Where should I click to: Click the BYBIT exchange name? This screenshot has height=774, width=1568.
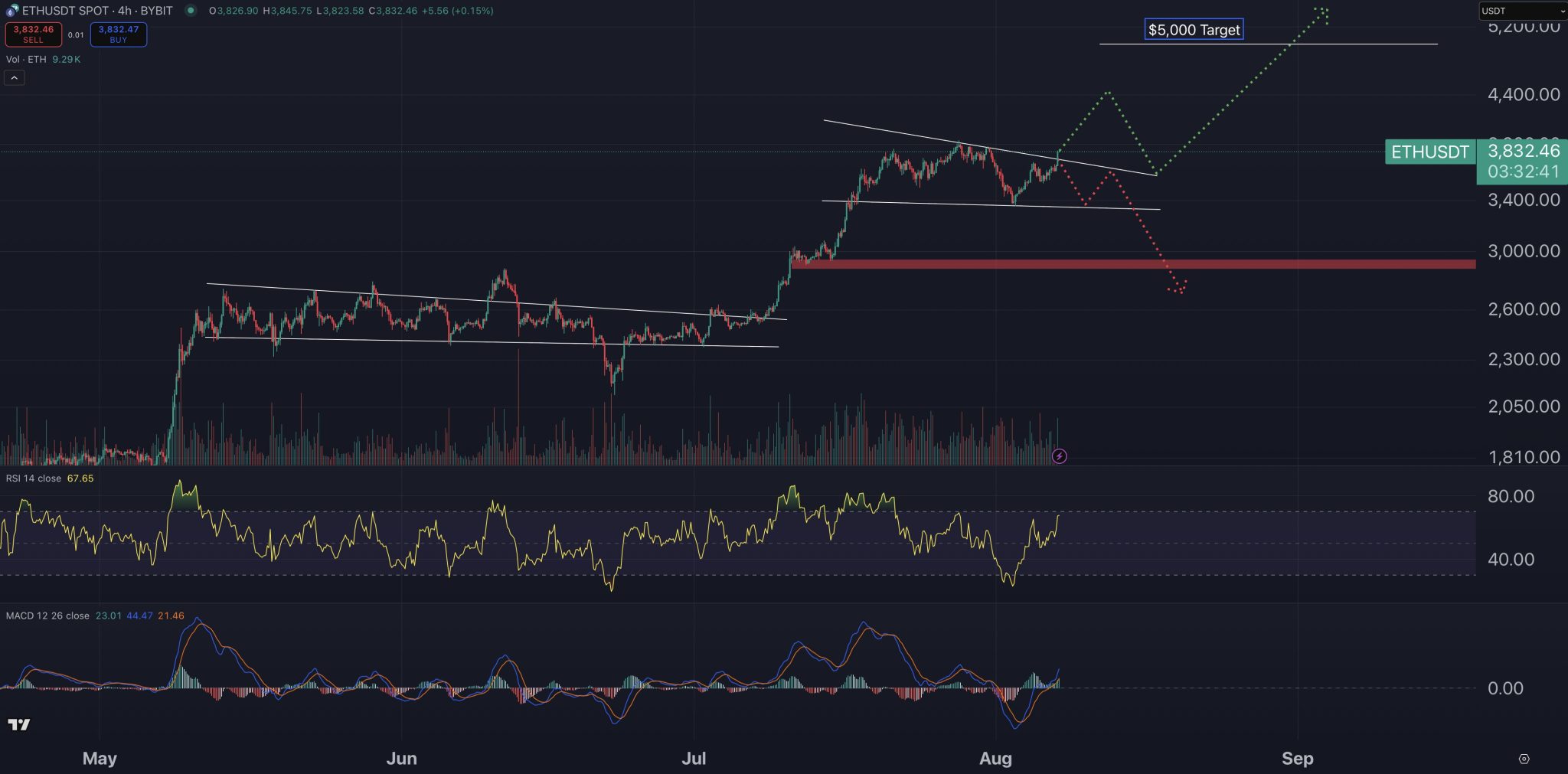[x=158, y=11]
